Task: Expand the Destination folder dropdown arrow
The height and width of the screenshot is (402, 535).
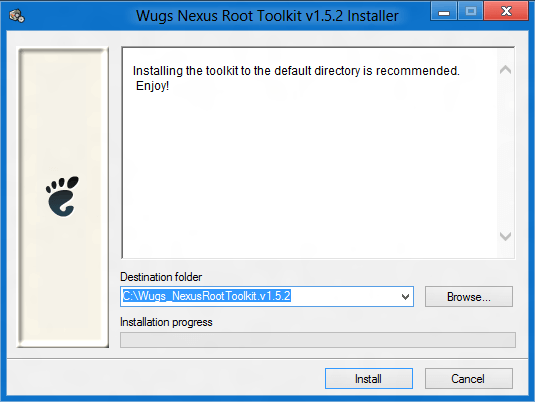Action: 405,297
